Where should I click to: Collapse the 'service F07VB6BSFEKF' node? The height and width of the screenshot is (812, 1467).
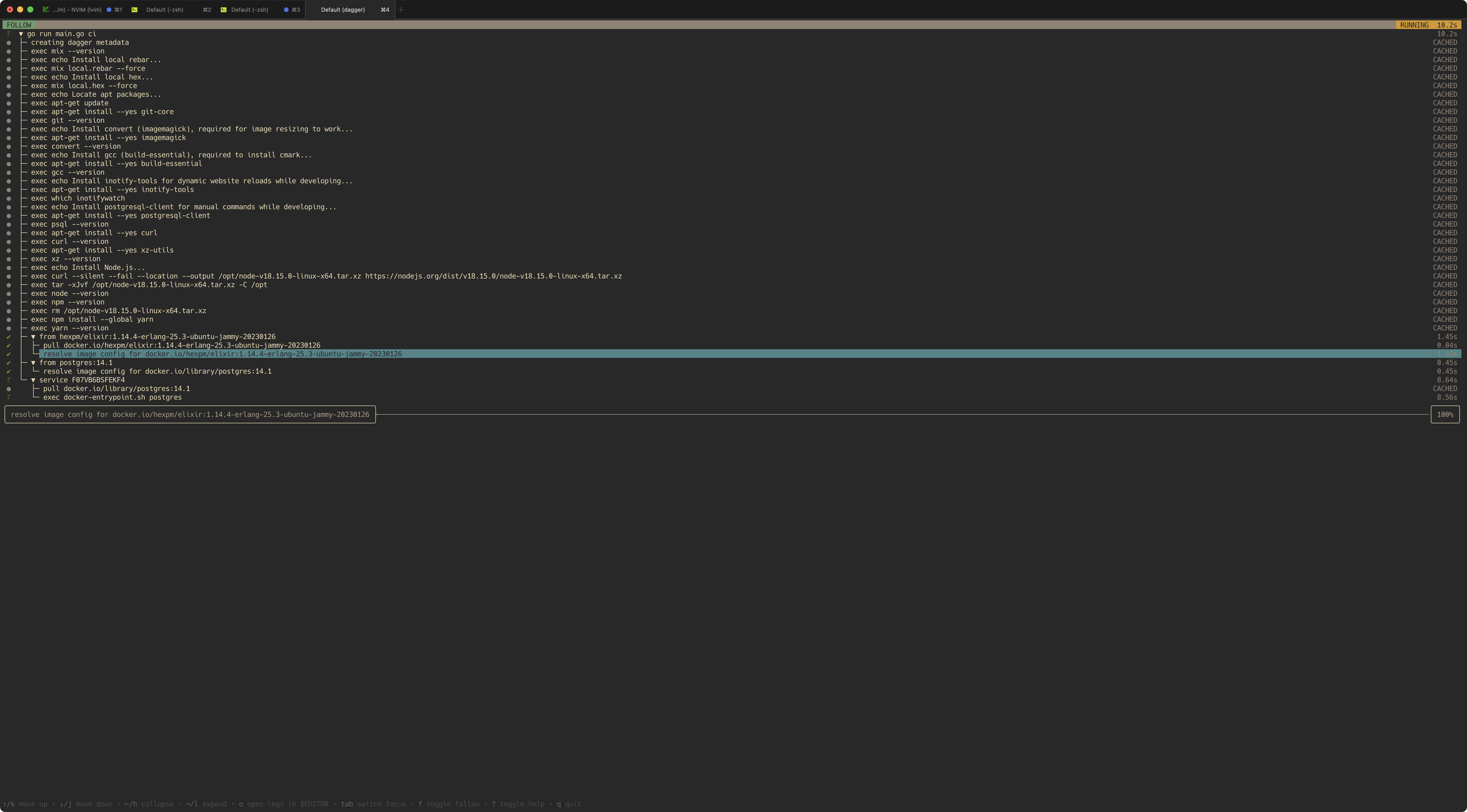pyautogui.click(x=33, y=380)
